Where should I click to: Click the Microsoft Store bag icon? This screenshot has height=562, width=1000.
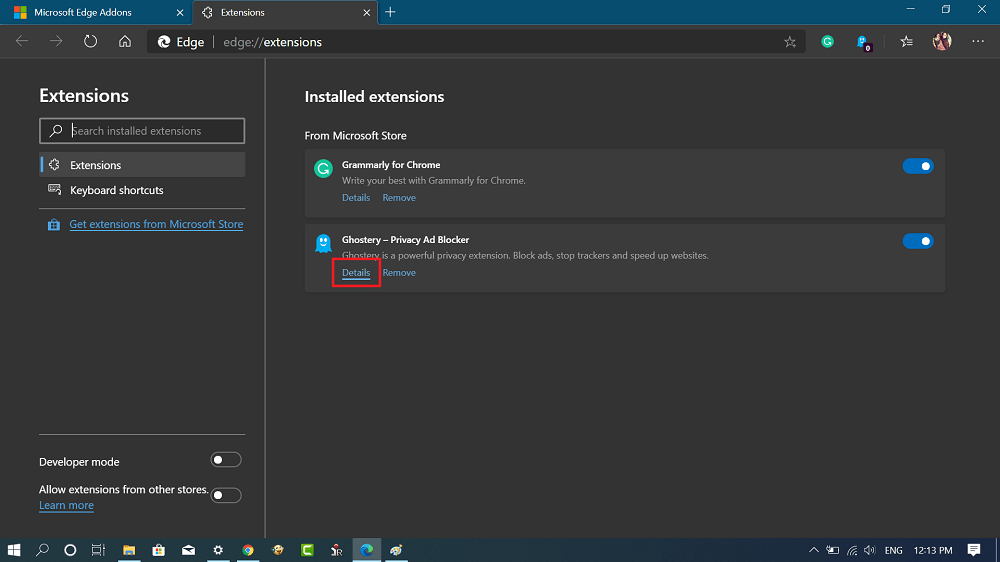tap(54, 225)
